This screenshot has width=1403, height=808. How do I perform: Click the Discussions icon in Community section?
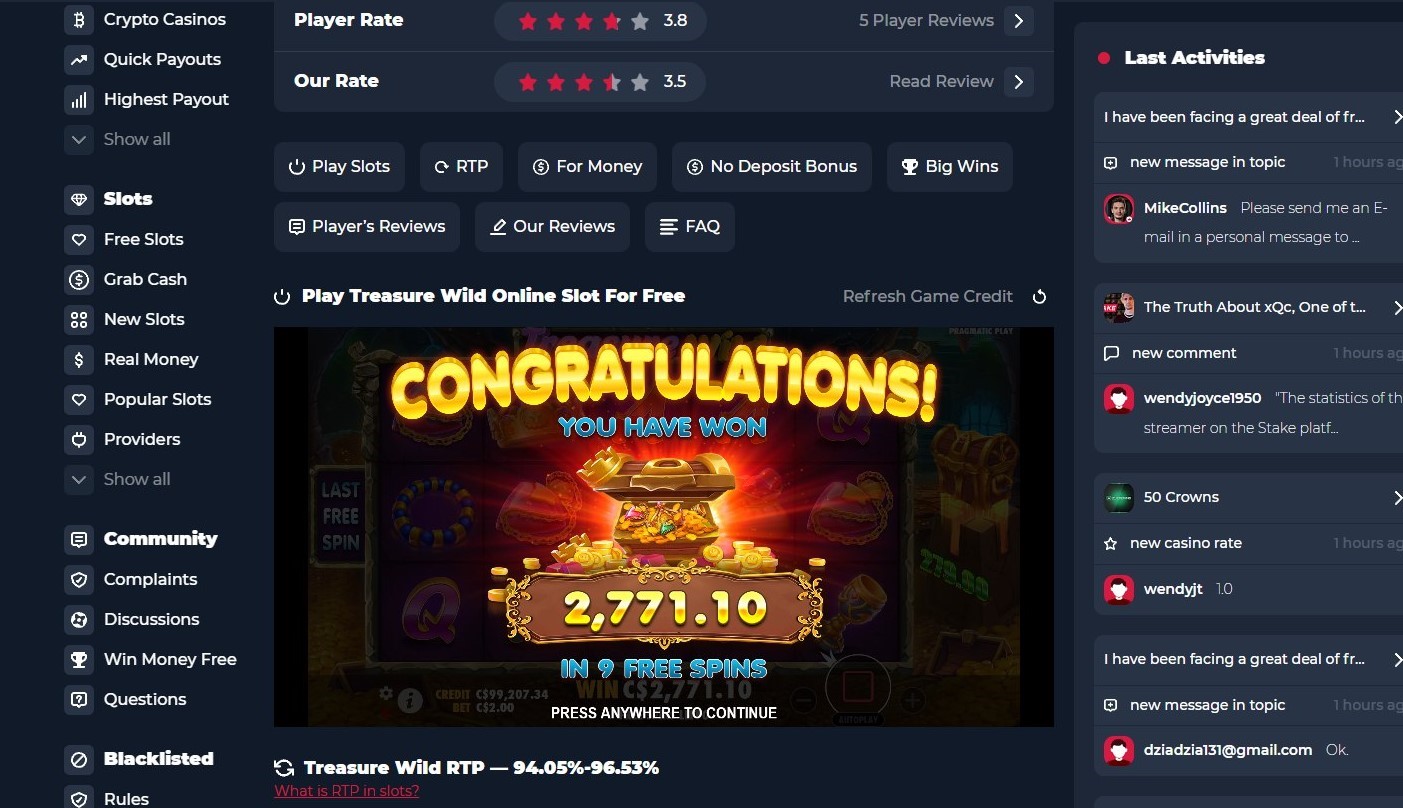[x=79, y=619]
